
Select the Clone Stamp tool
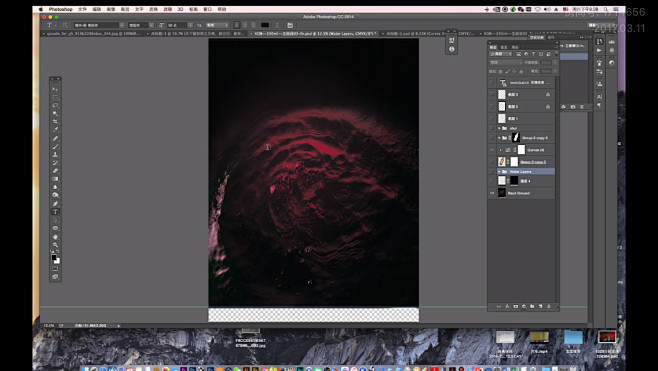55,154
